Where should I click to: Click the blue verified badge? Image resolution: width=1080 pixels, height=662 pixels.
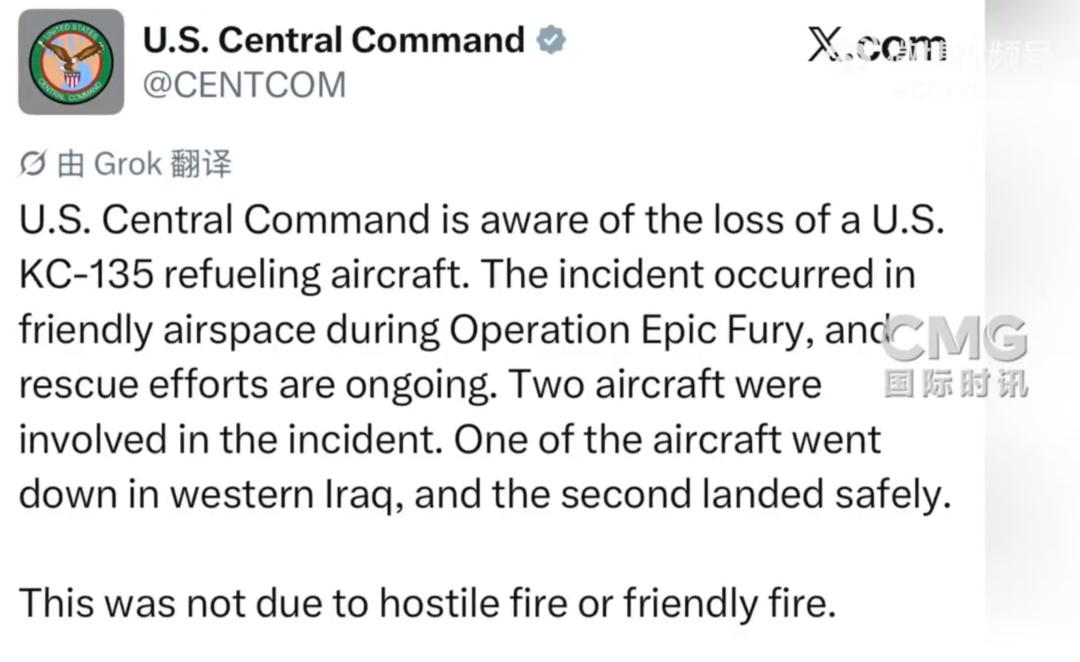click(551, 40)
